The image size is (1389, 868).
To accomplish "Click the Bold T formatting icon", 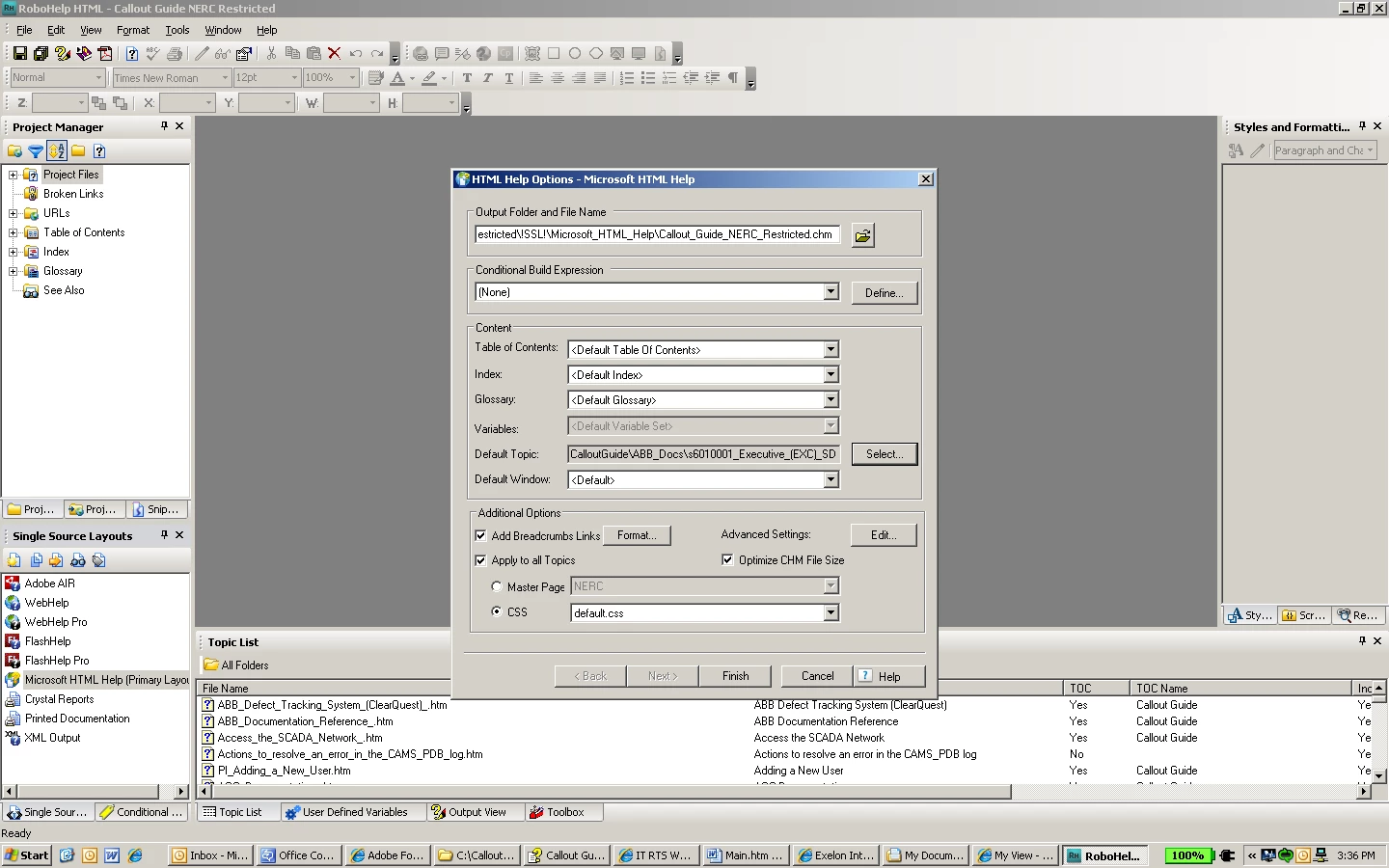I will 468,78.
